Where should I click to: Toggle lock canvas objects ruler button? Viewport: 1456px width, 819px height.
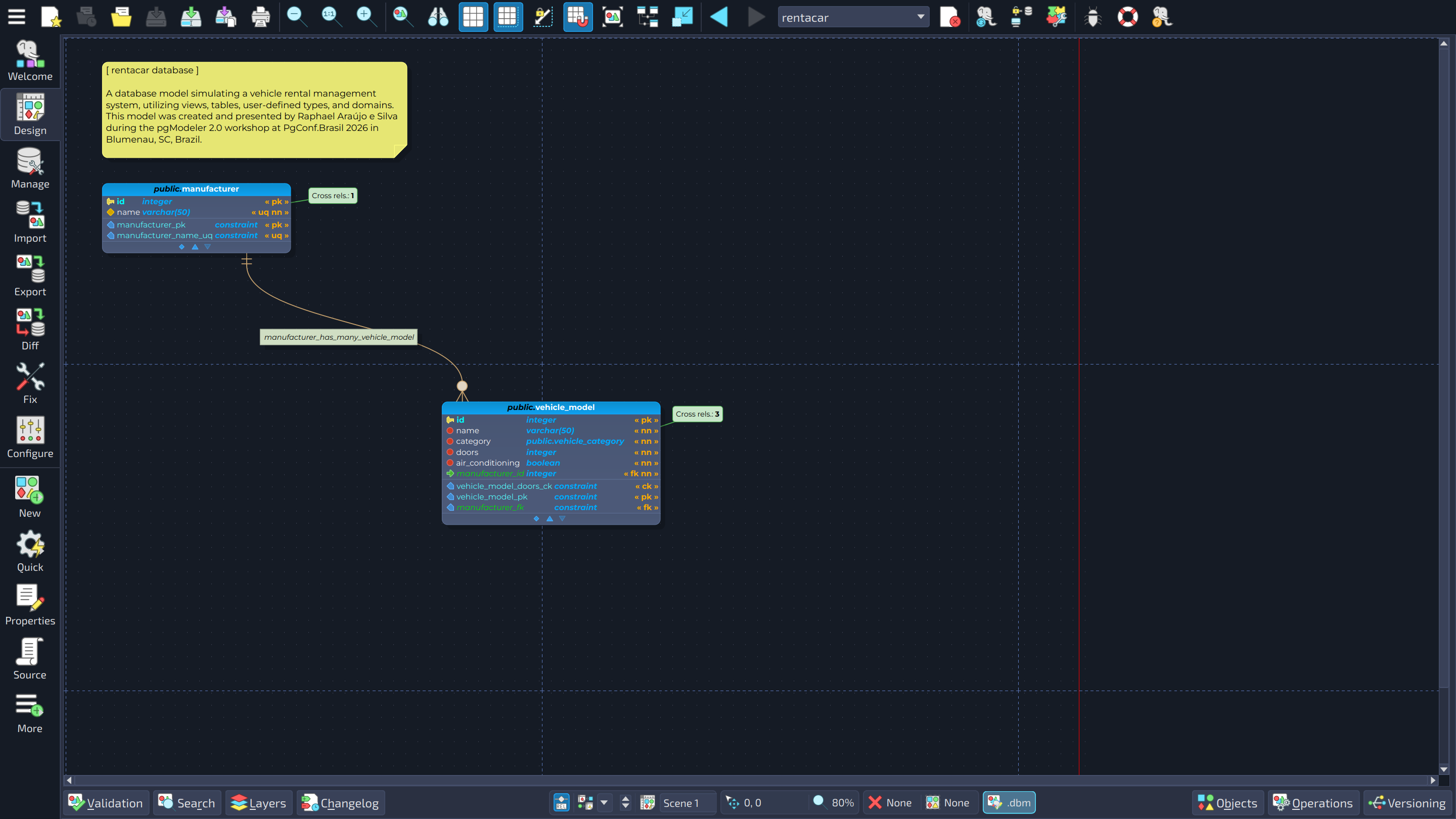coord(542,17)
